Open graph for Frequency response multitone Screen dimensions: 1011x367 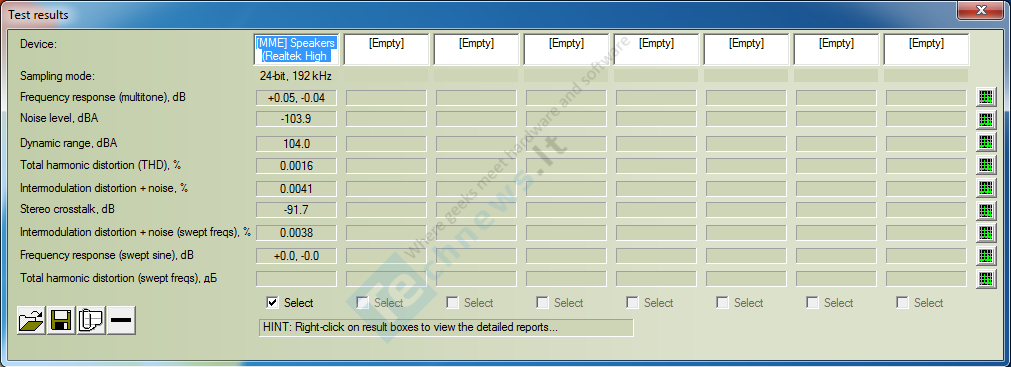pyautogui.click(x=986, y=97)
